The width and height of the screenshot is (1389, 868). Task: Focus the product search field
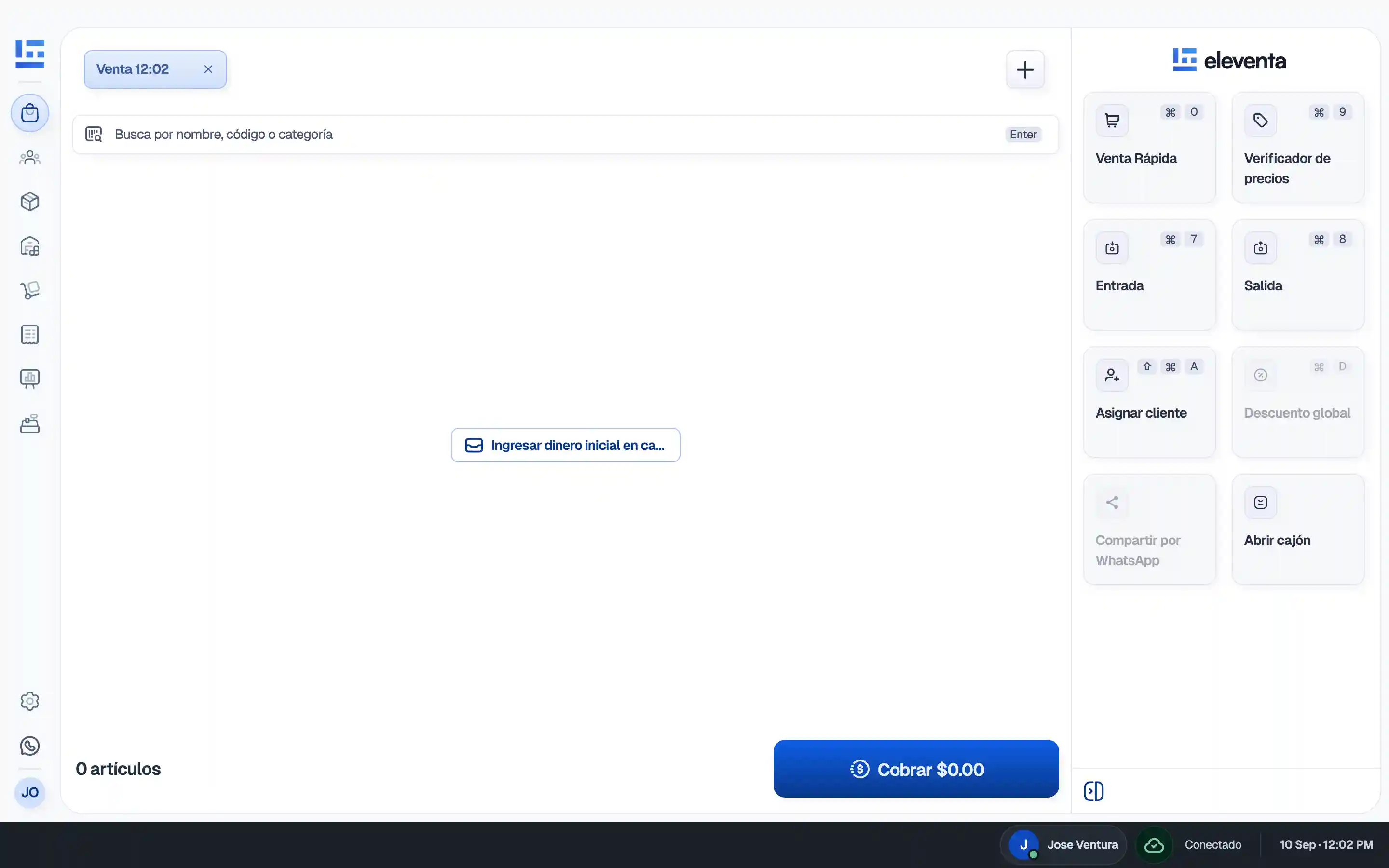tap(565, 135)
